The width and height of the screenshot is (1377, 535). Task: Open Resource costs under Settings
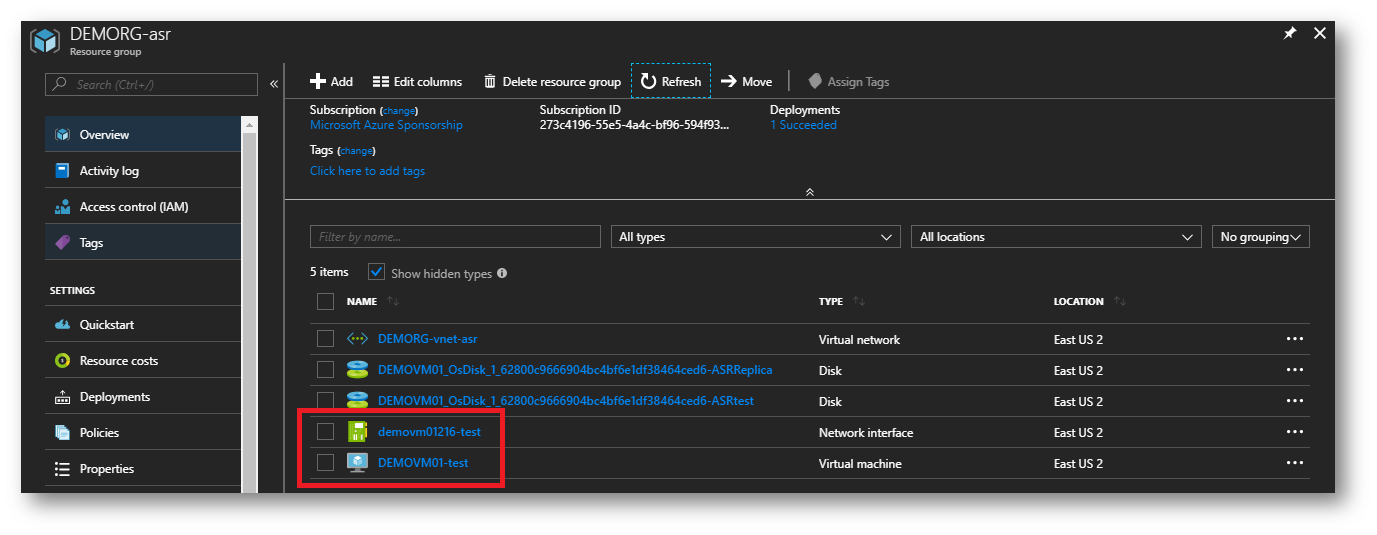(x=143, y=361)
